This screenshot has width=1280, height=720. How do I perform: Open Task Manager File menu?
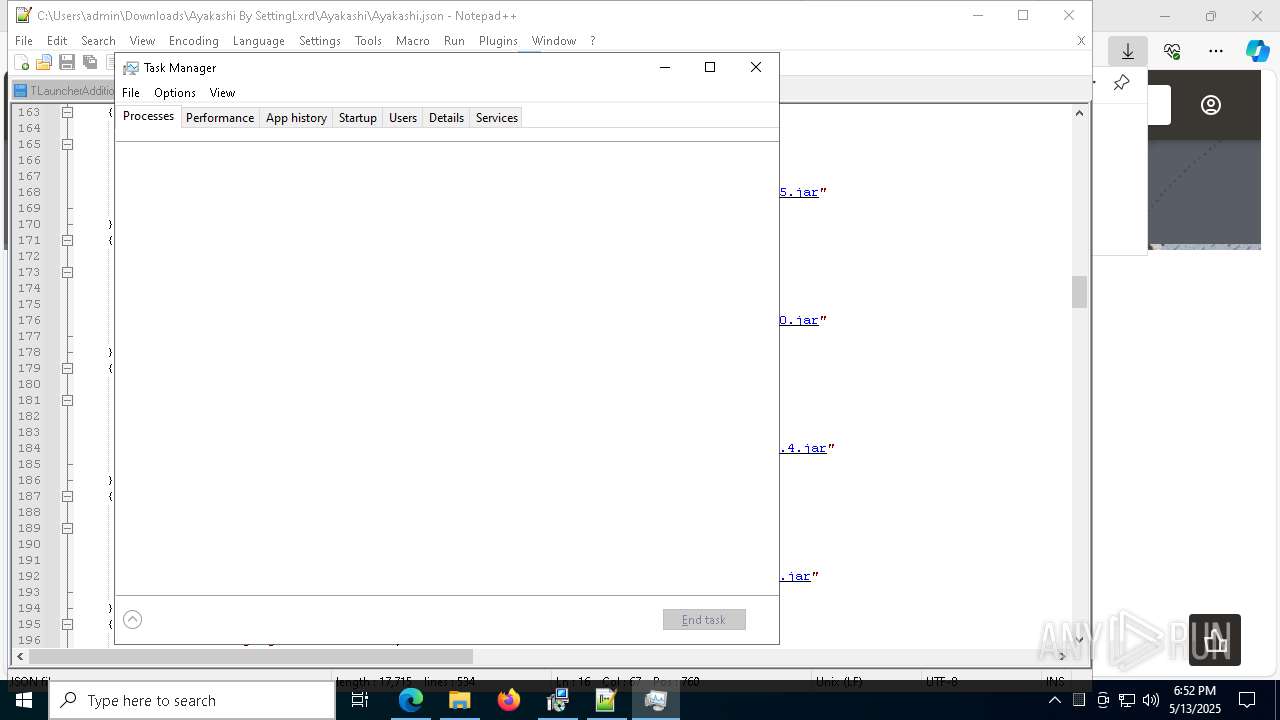(x=131, y=93)
